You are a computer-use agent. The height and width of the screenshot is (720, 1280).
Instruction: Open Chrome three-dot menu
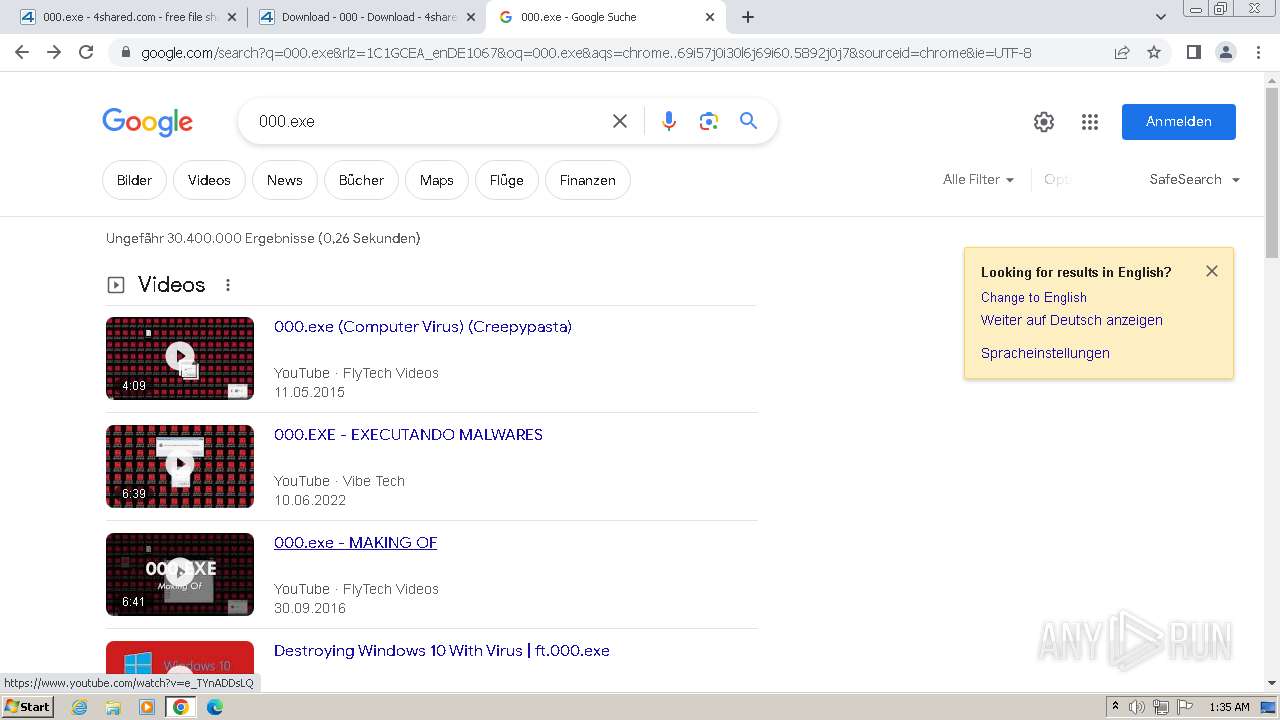coord(1258,52)
